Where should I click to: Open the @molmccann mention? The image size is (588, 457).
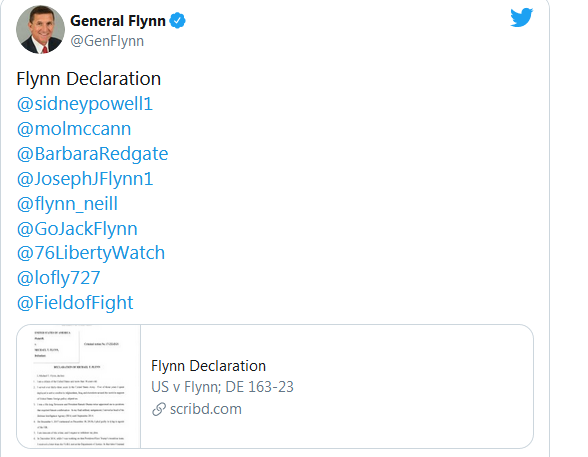tap(74, 129)
